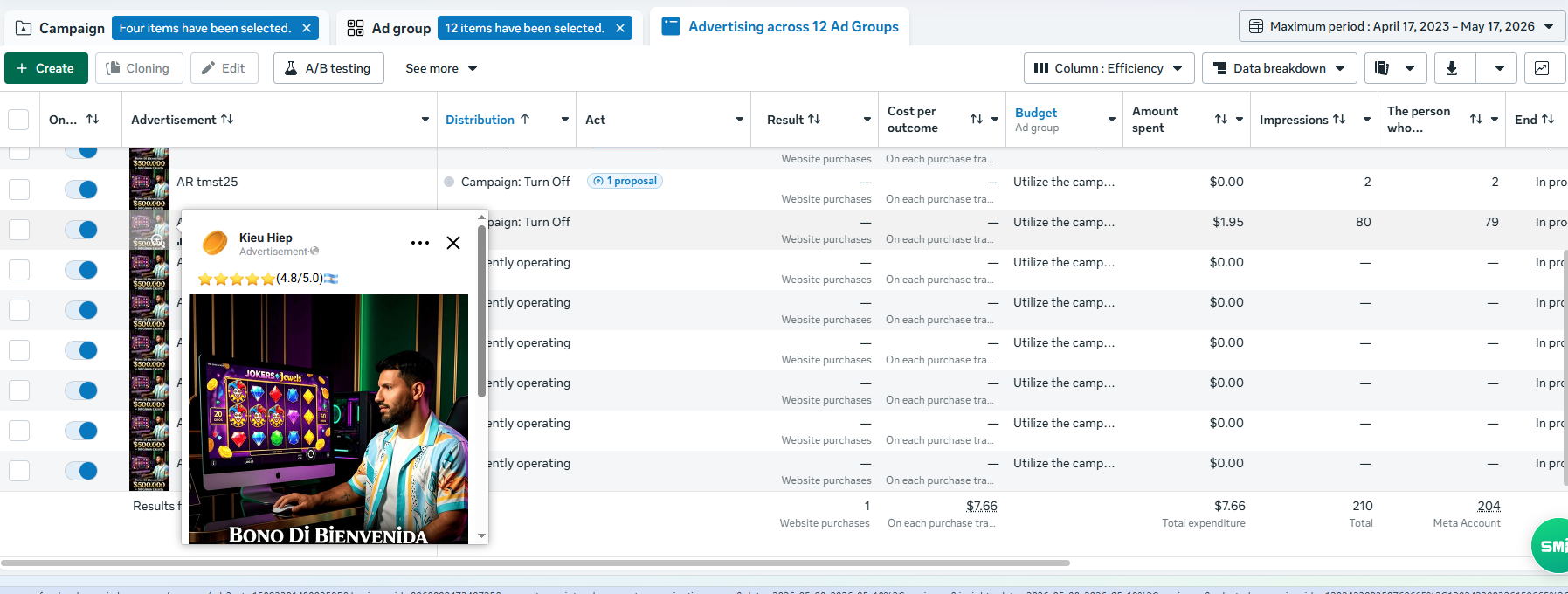Sort by Advertisement column

pyautogui.click(x=227, y=119)
